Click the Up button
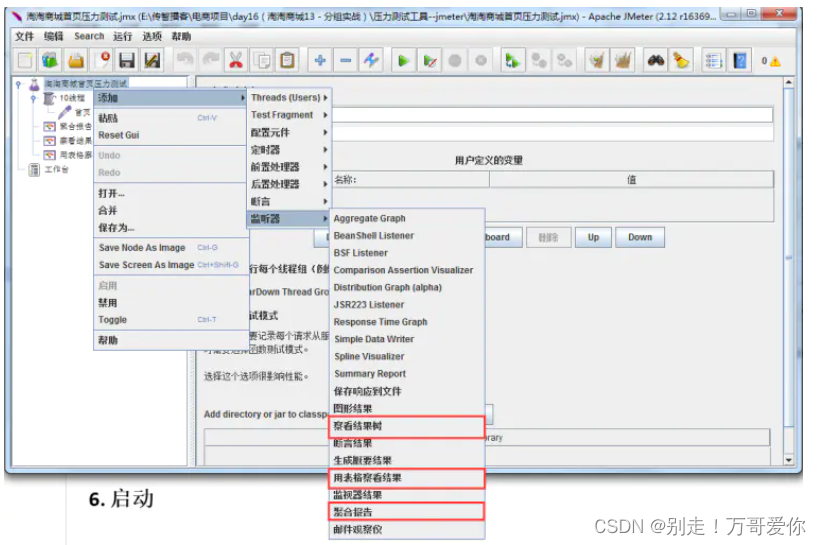This screenshot has height=545, width=821. click(x=593, y=237)
